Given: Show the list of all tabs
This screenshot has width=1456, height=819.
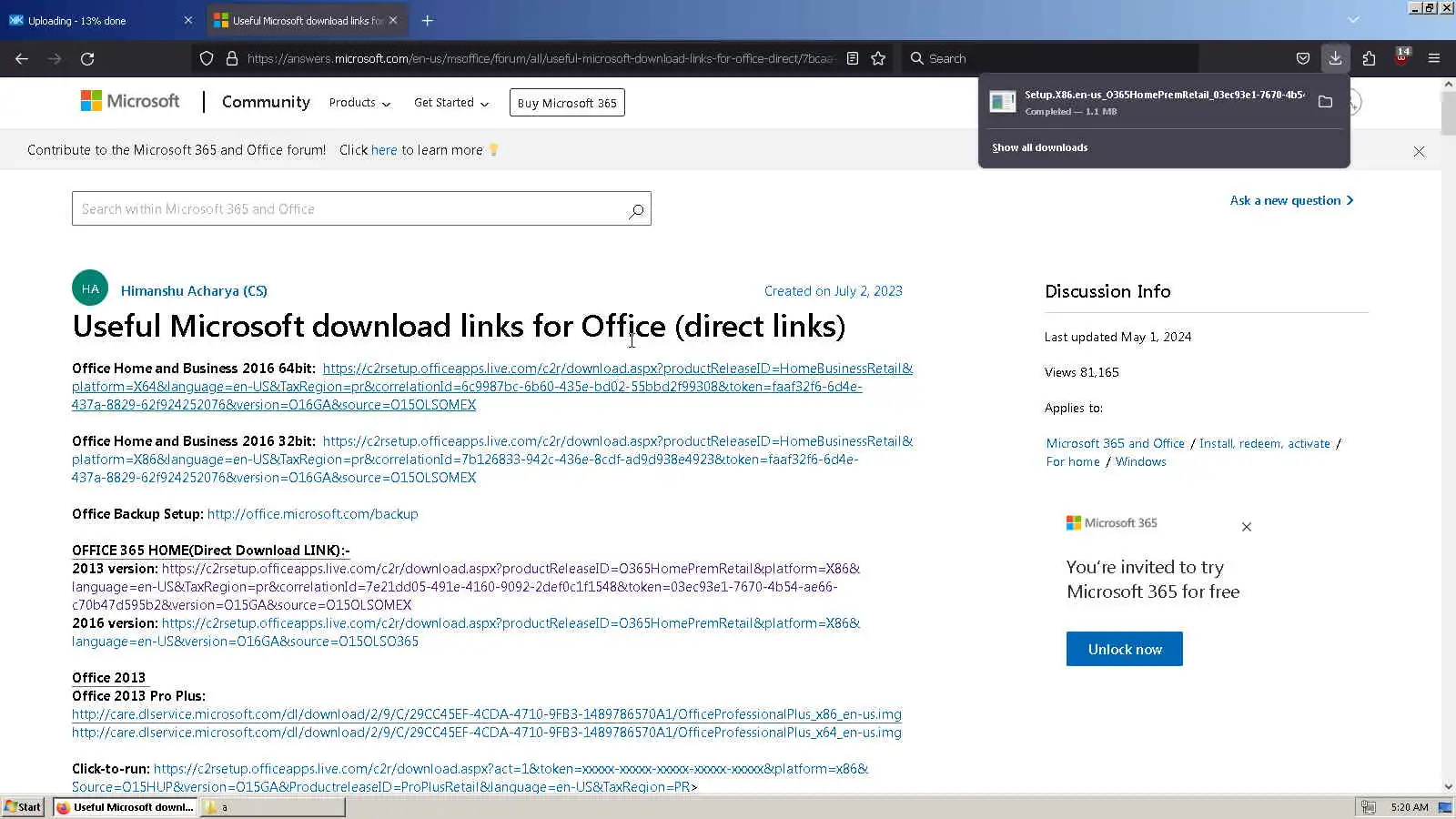Looking at the screenshot, I should (1353, 20).
